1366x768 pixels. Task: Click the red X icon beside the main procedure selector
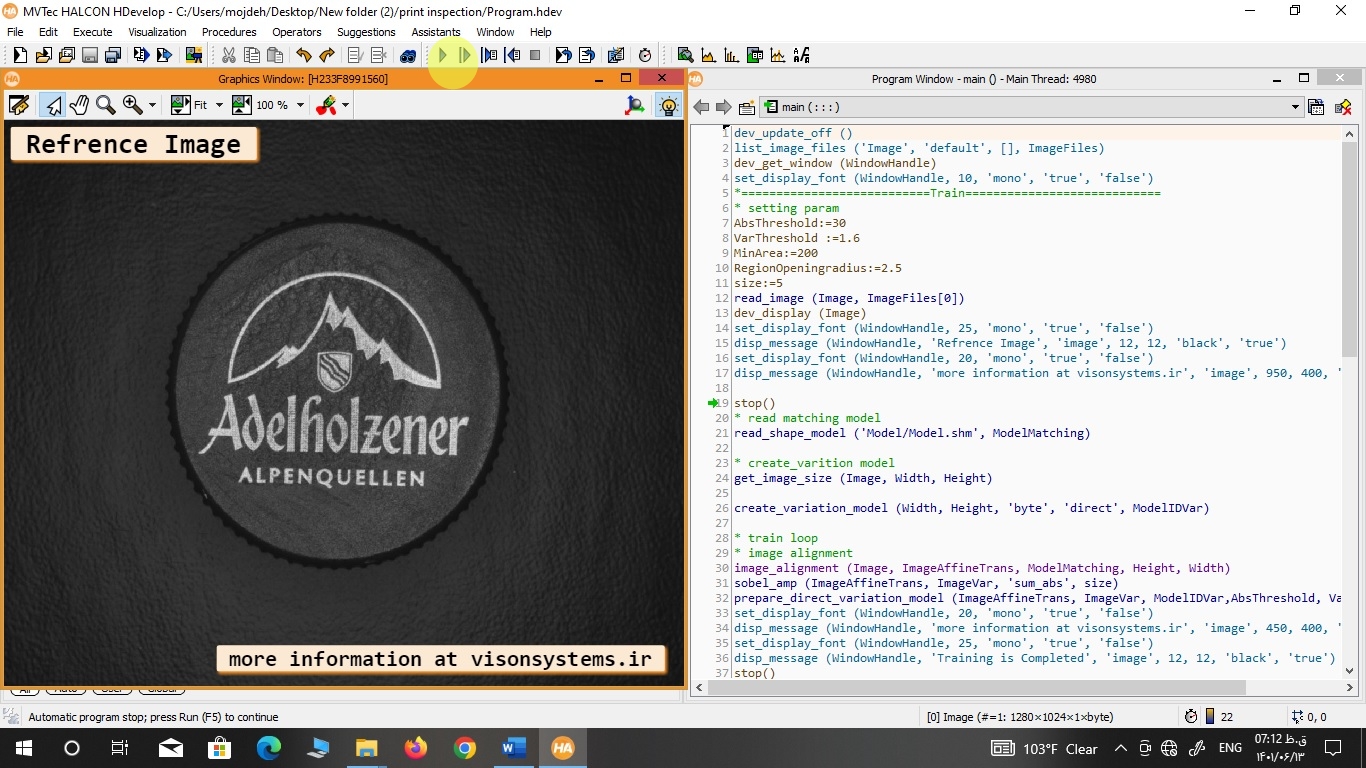pyautogui.click(x=1343, y=107)
